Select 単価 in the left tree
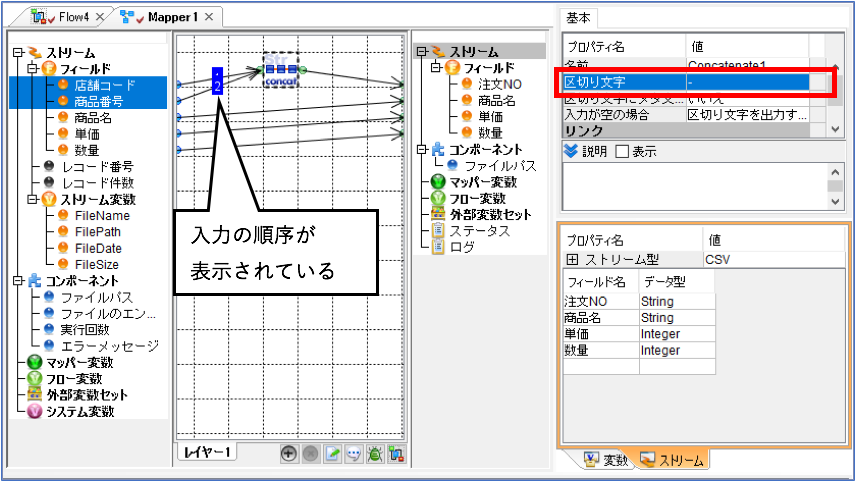 pyautogui.click(x=87, y=134)
